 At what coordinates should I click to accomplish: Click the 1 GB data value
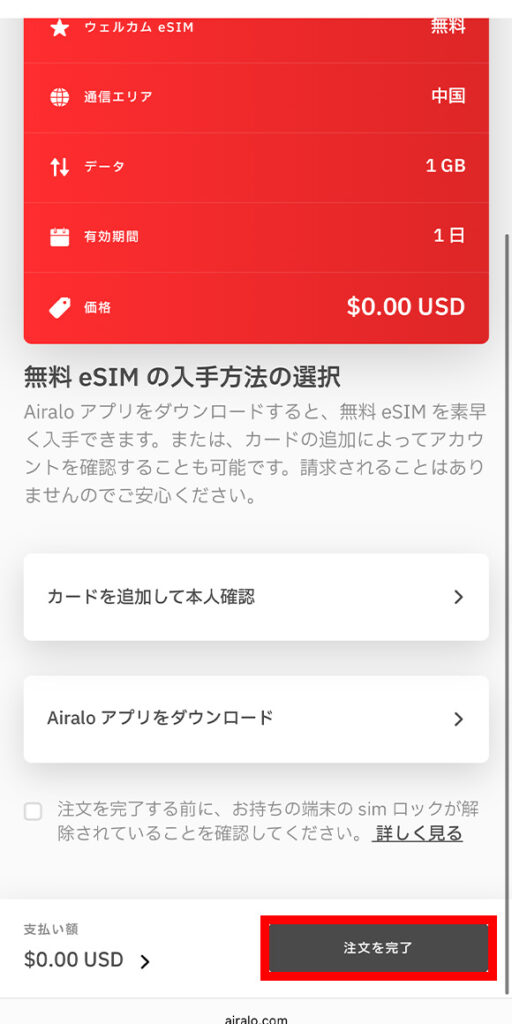(445, 166)
